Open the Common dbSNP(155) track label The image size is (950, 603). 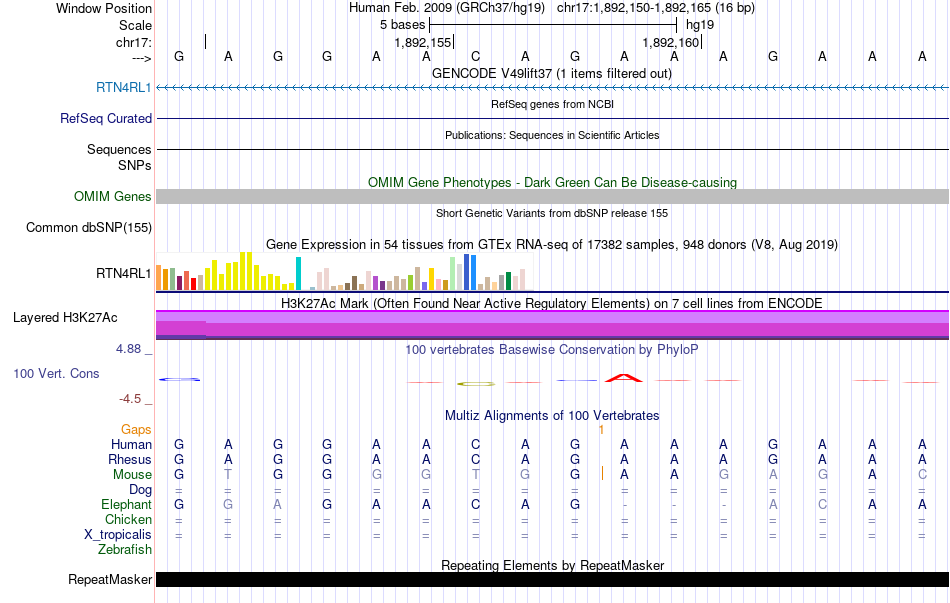pos(89,228)
